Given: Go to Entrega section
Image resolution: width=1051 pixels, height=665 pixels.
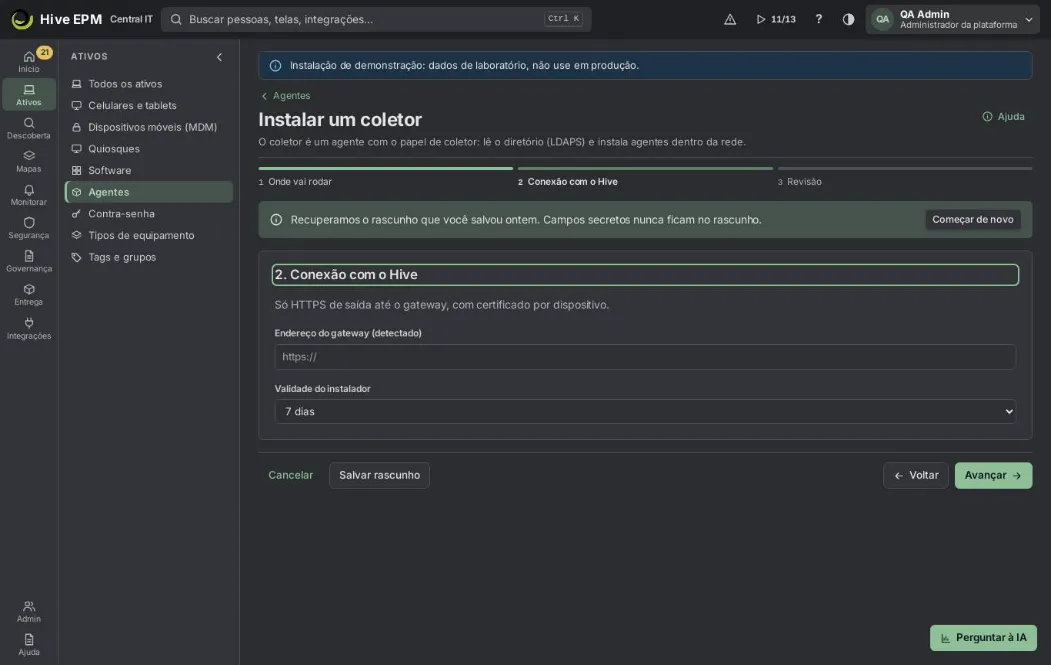Looking at the screenshot, I should [x=29, y=295].
